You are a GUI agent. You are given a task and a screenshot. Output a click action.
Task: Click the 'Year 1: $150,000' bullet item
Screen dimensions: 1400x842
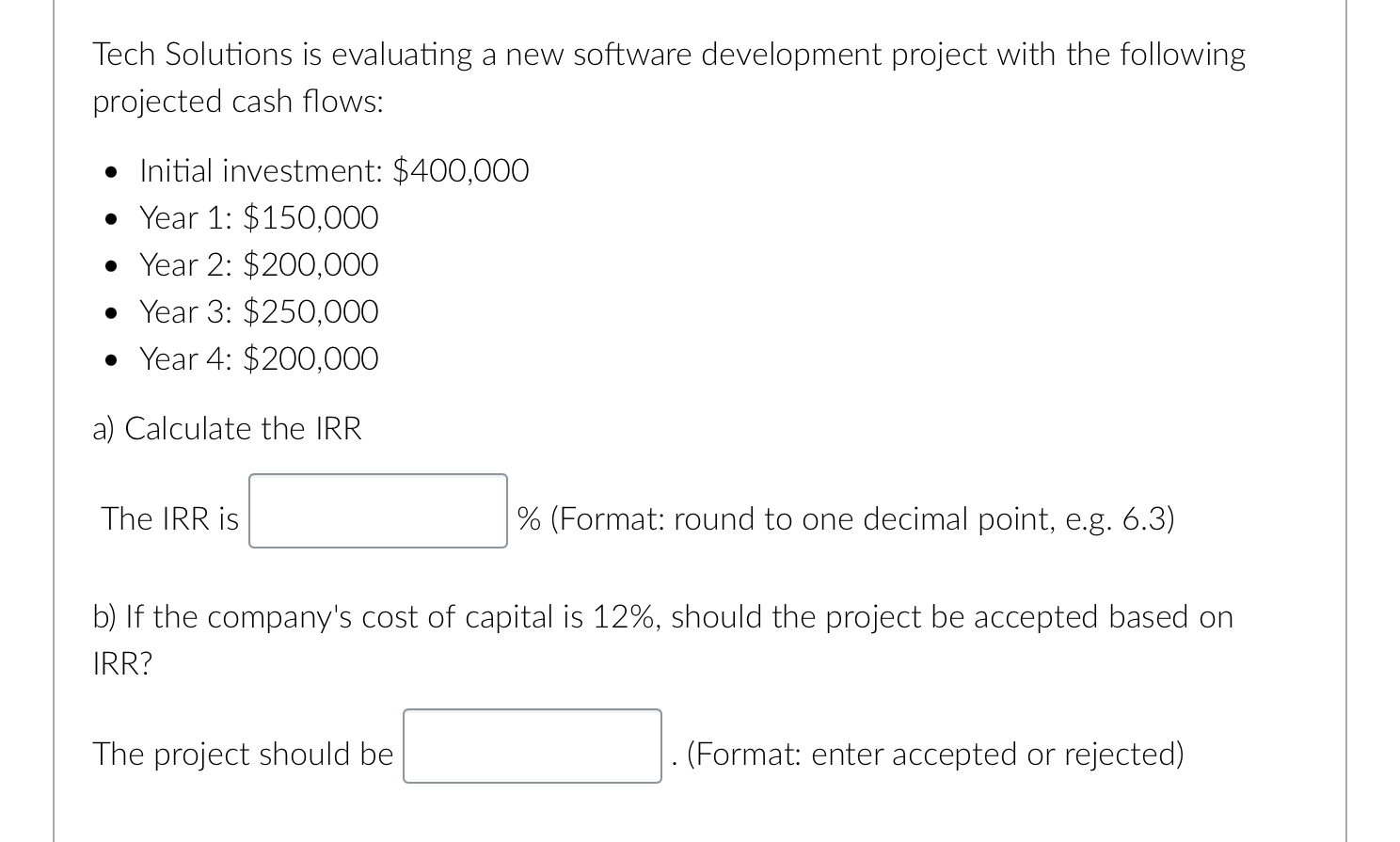258,218
